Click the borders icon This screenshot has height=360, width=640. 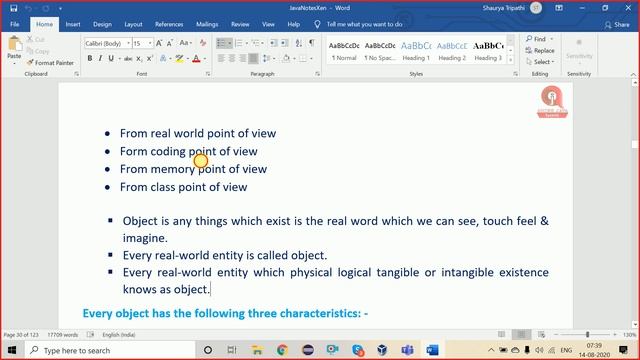tap(303, 59)
